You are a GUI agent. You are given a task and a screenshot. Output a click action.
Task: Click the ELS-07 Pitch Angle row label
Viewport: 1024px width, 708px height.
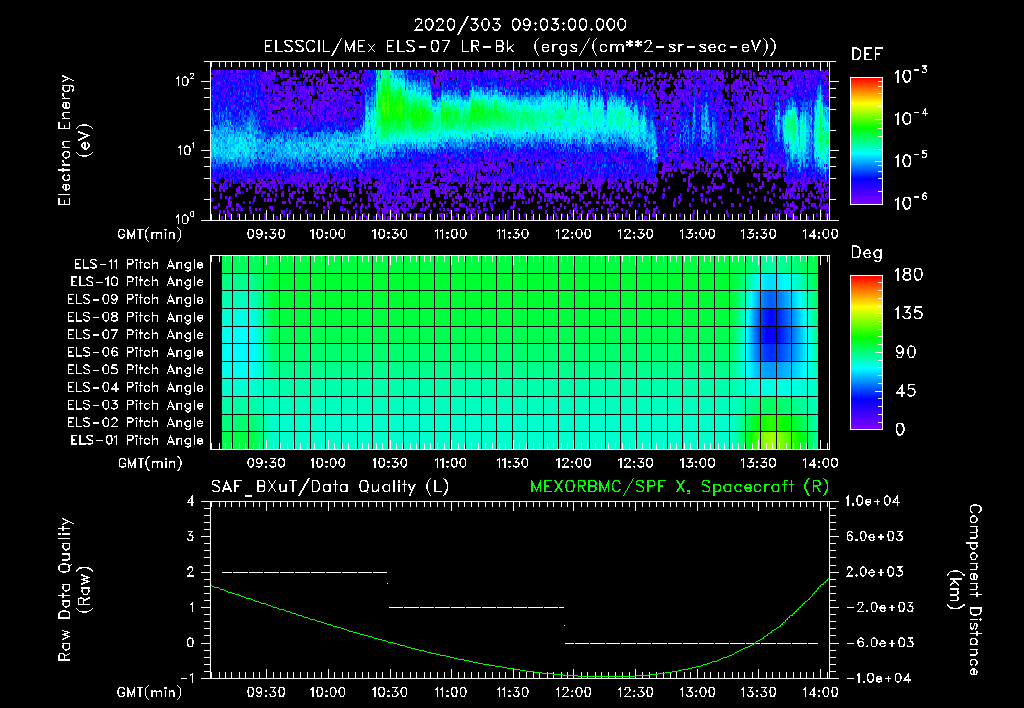coord(136,334)
